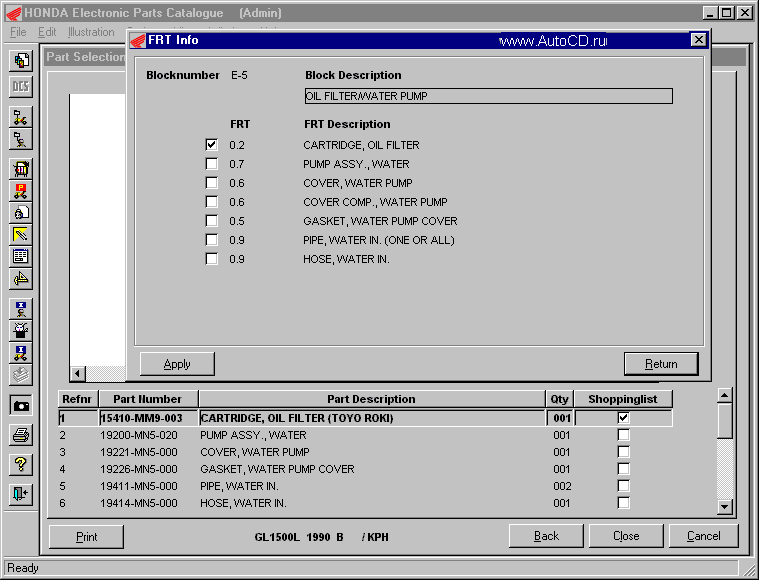Click the engine block illustration icon
The image size is (759, 580).
21,169
